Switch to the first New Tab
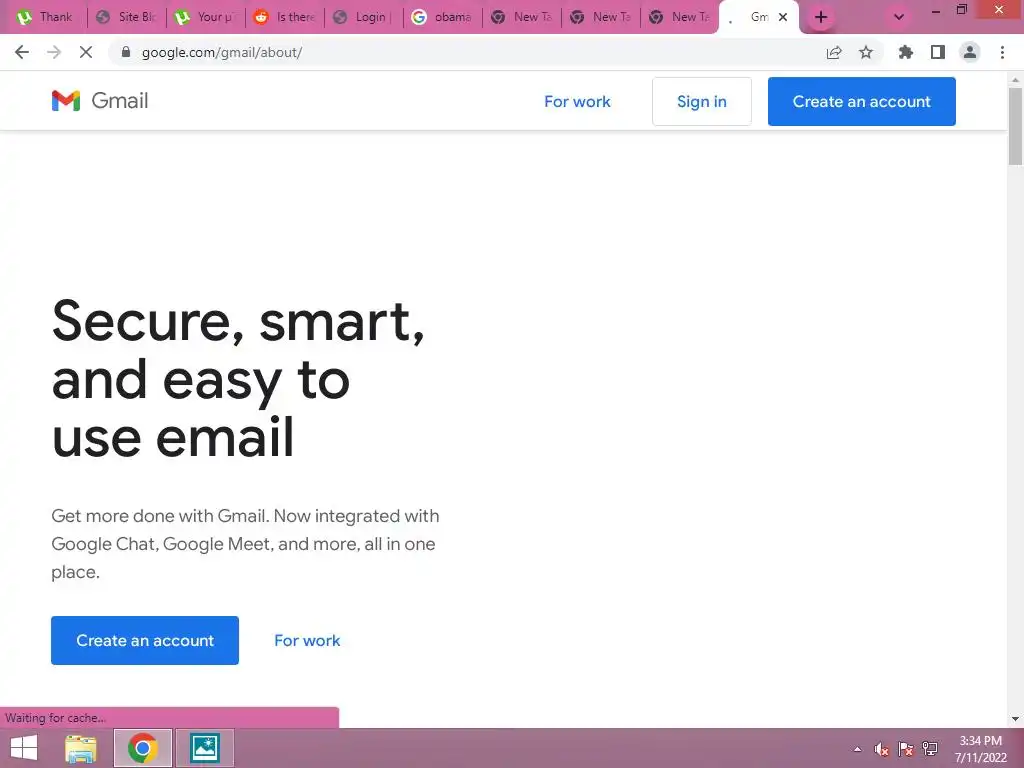The height and width of the screenshot is (768, 1024). [x=522, y=17]
